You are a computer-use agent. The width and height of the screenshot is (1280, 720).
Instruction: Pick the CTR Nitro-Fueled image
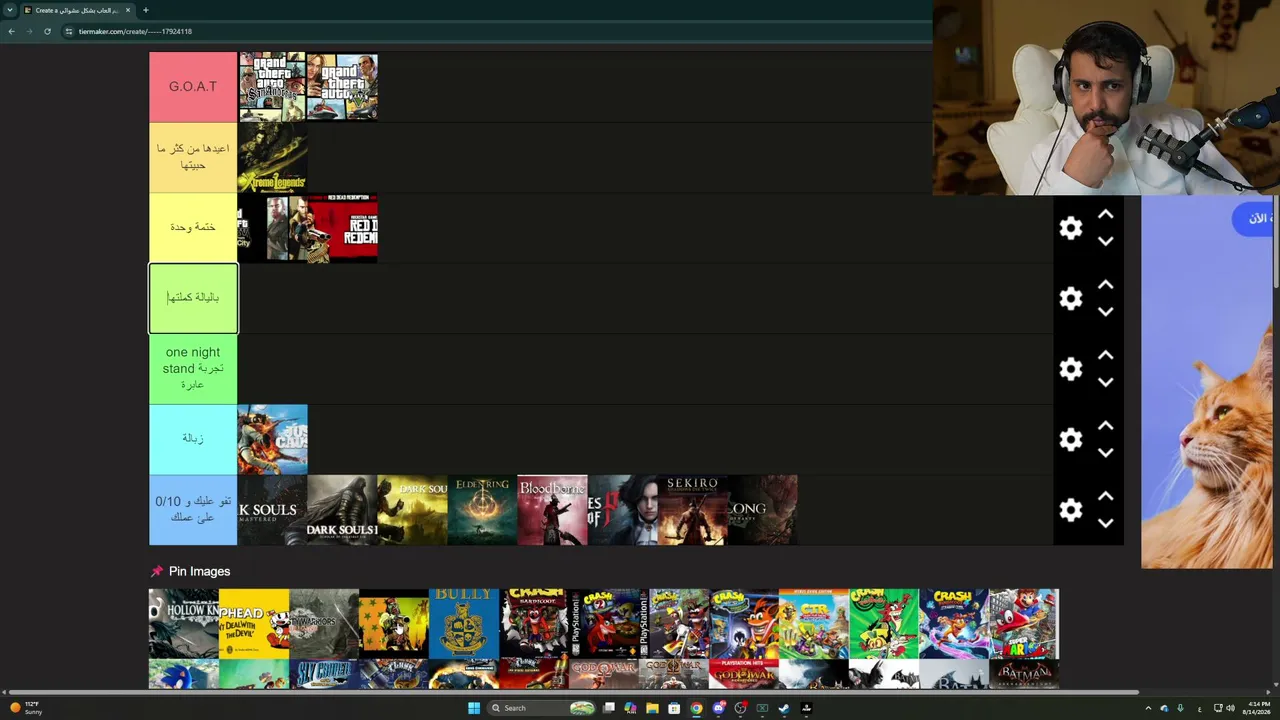pyautogui.click(x=814, y=623)
